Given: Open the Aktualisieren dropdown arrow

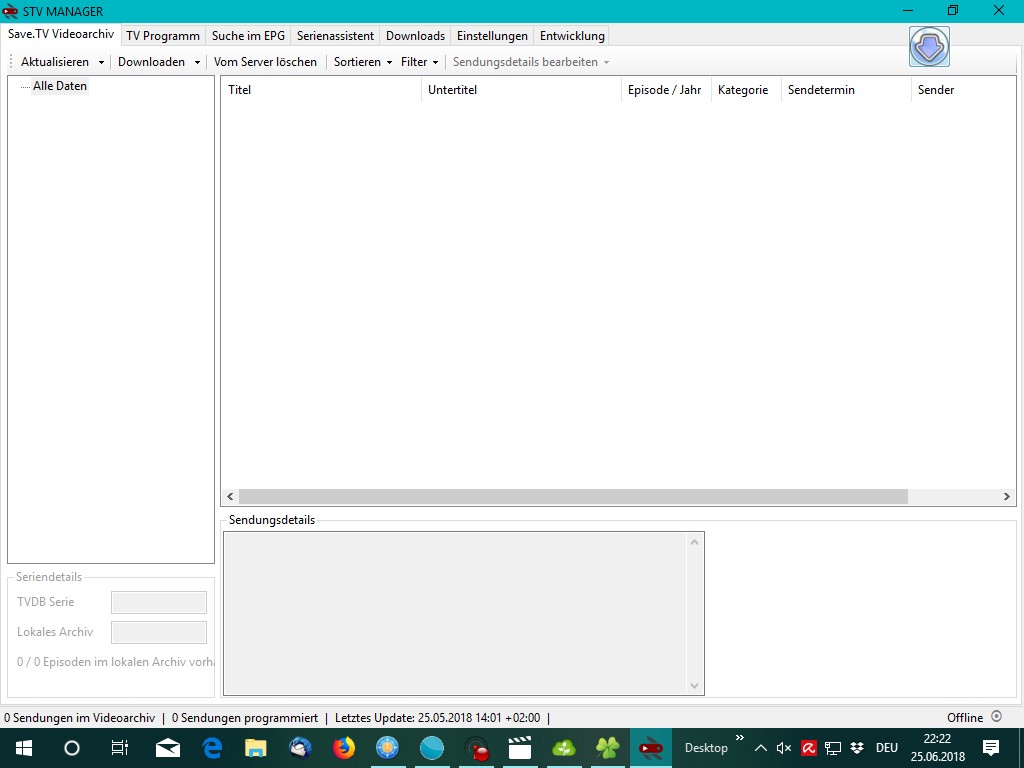Looking at the screenshot, I should click(x=101, y=62).
